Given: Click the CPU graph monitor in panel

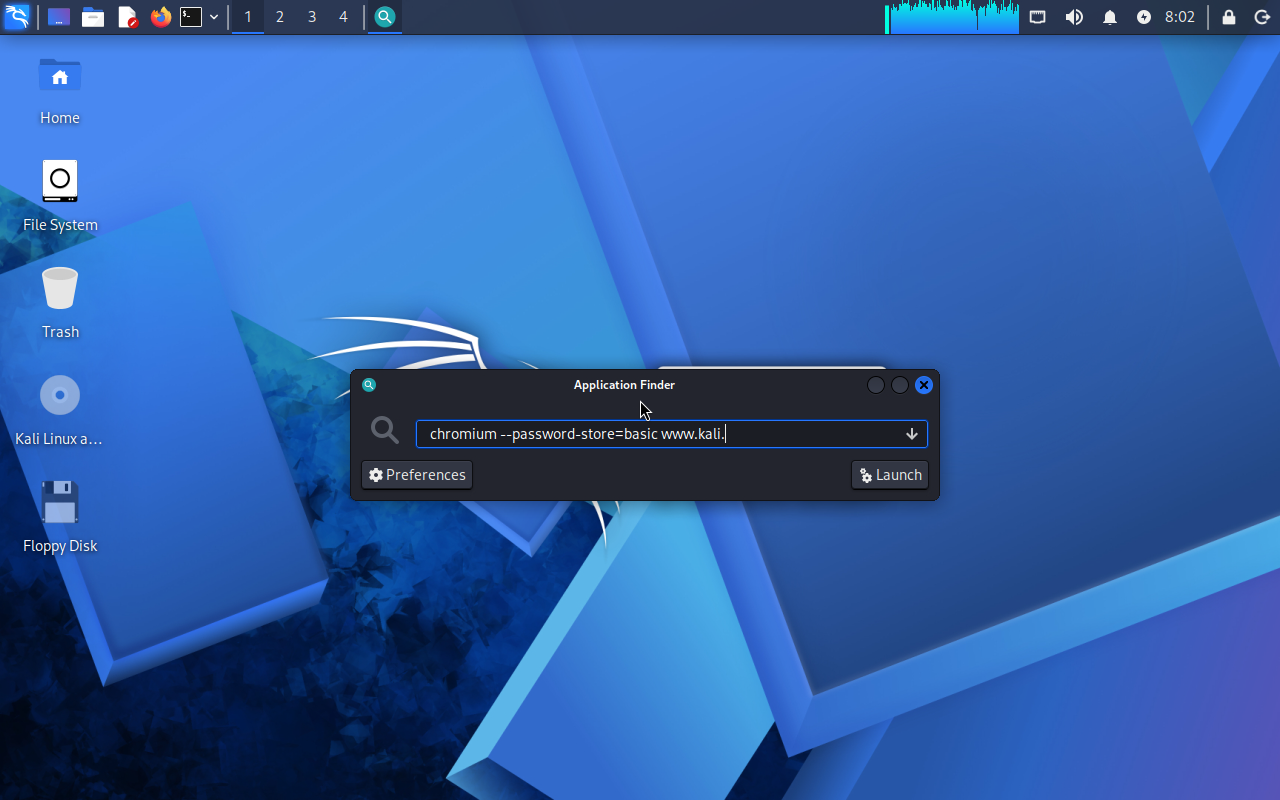Looking at the screenshot, I should (952, 17).
